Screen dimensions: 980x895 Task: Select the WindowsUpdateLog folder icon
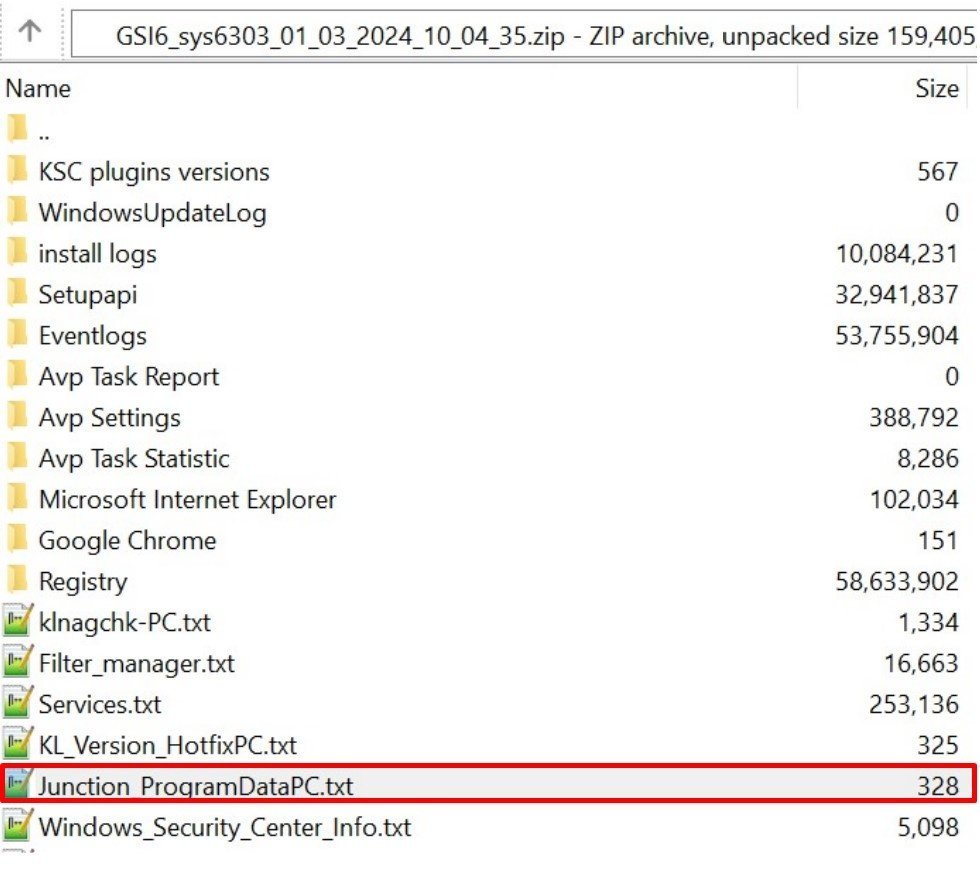18,211
